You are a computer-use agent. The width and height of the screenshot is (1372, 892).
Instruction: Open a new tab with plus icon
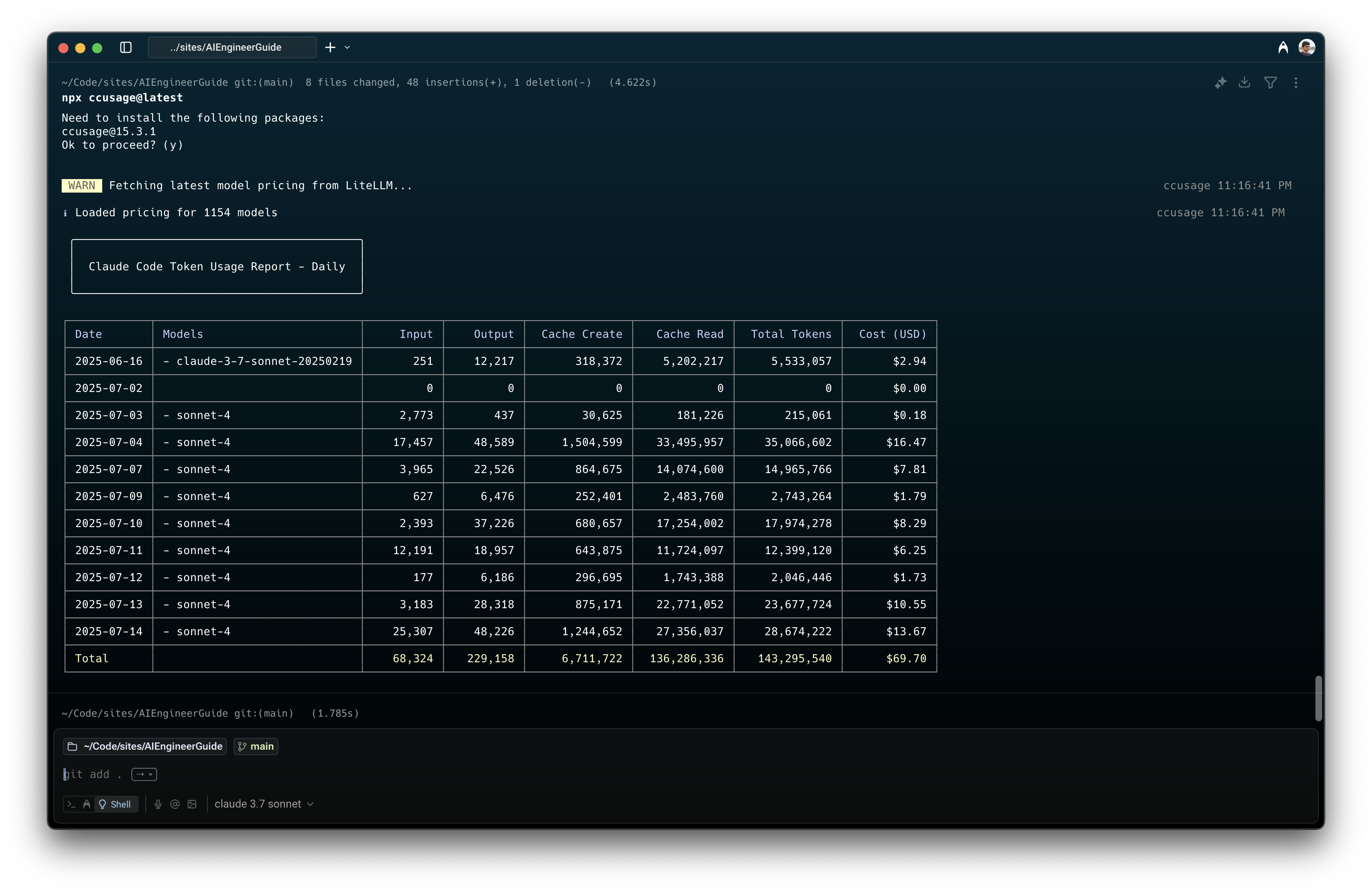(x=330, y=47)
